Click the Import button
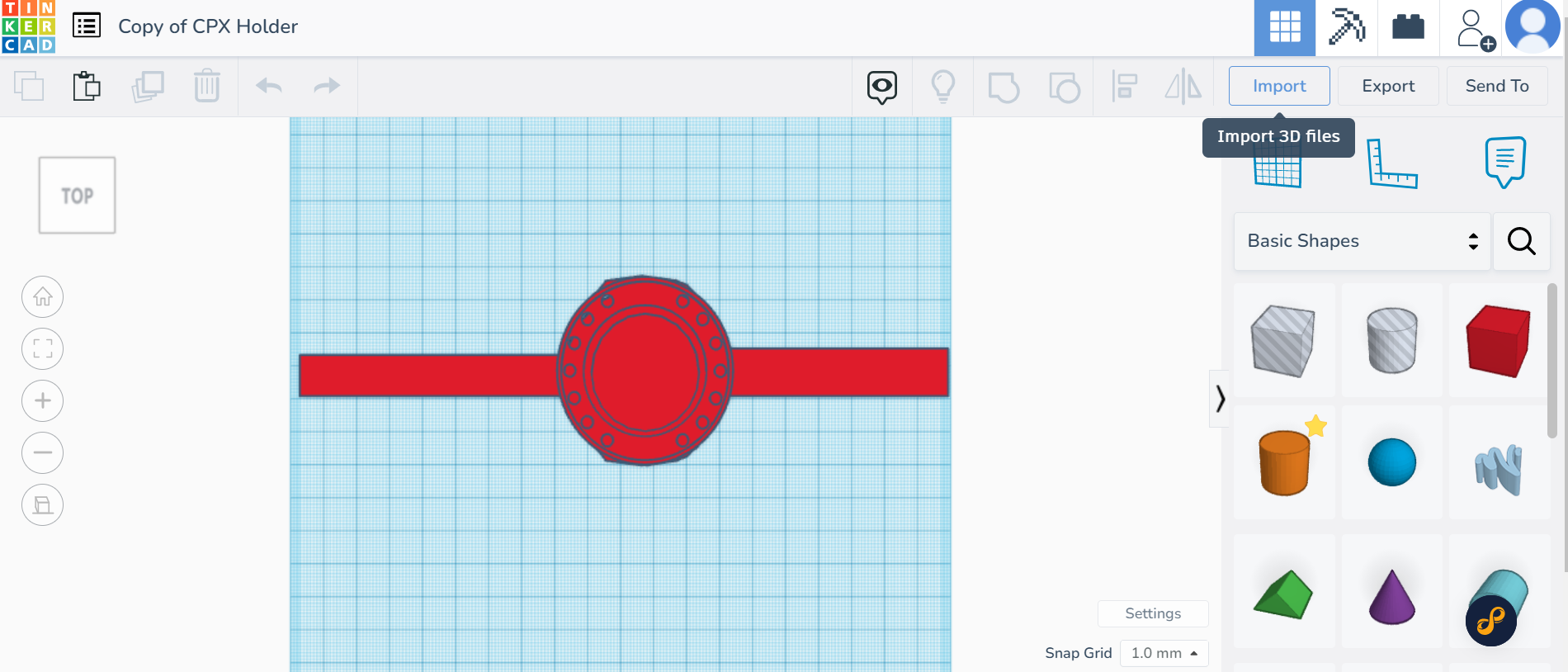 point(1279,86)
